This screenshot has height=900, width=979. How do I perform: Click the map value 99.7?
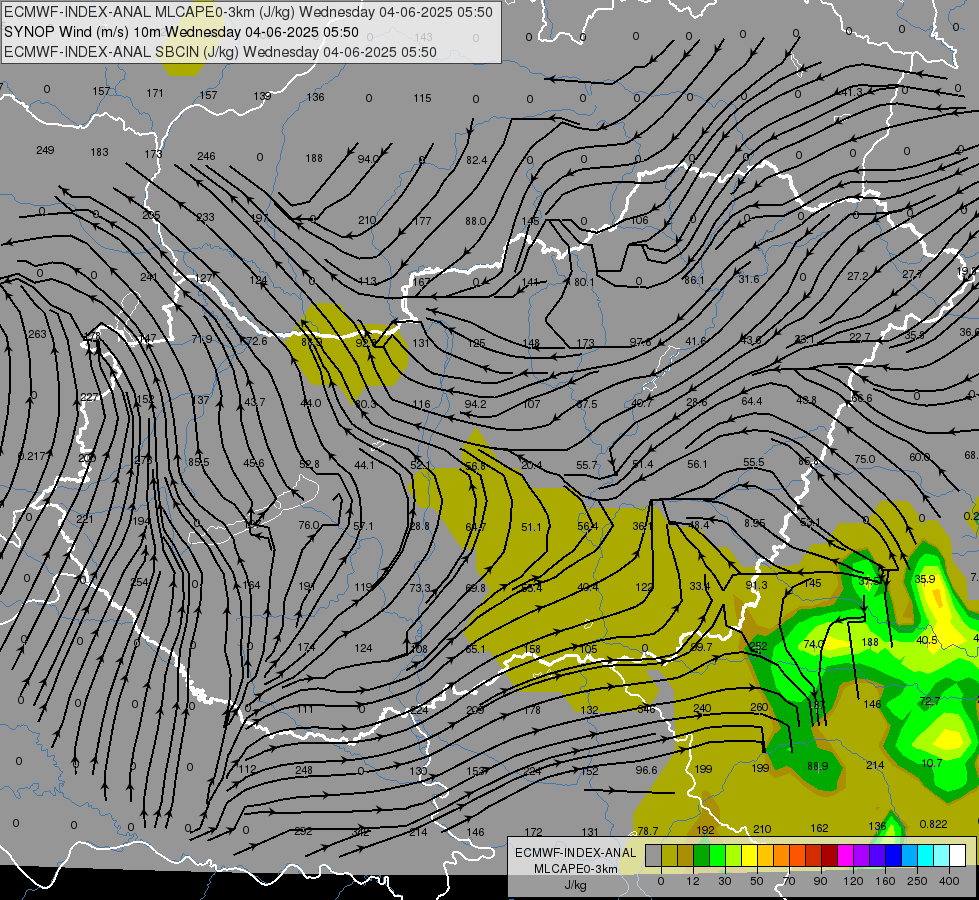point(701,647)
